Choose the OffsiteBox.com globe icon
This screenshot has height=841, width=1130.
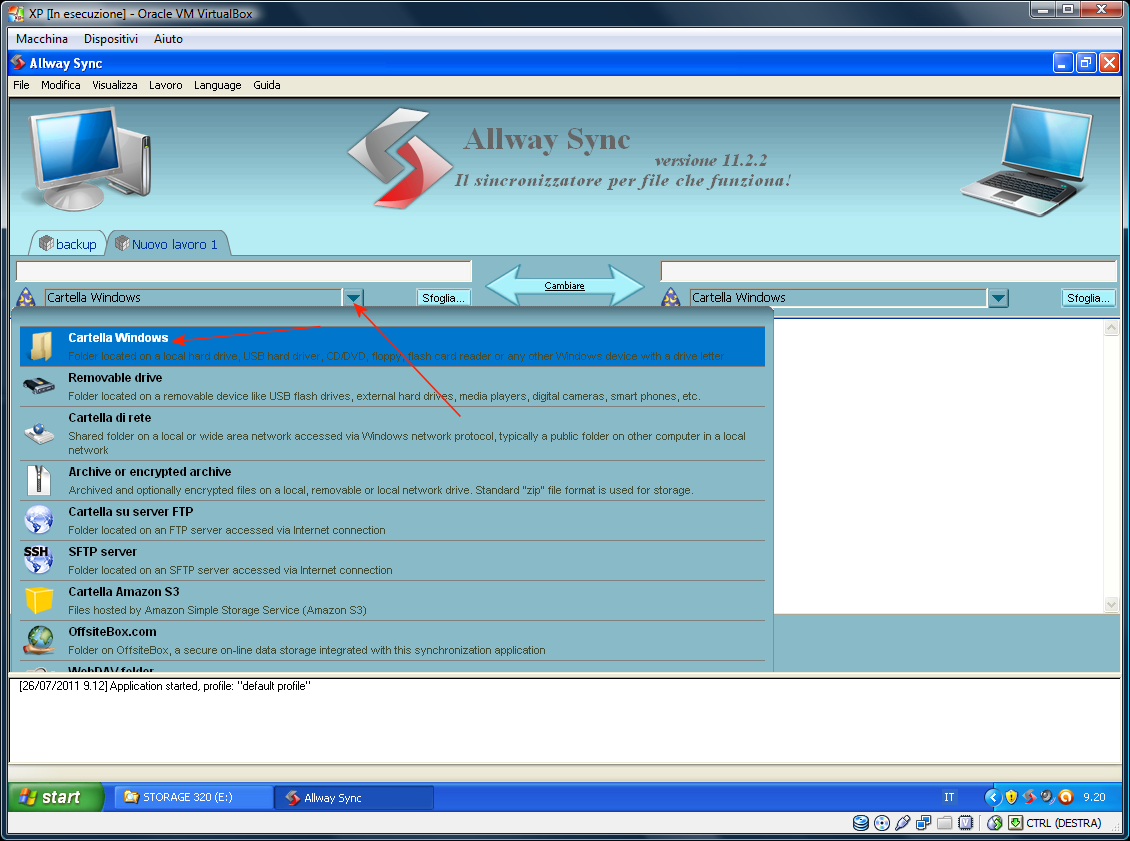point(40,640)
